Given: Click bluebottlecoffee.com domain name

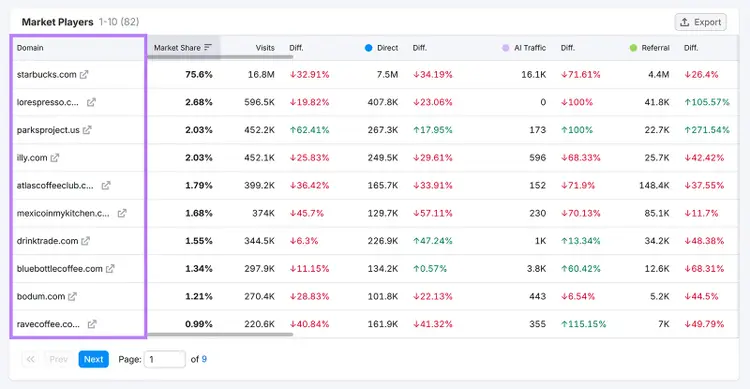Looking at the screenshot, I should click(60, 269).
